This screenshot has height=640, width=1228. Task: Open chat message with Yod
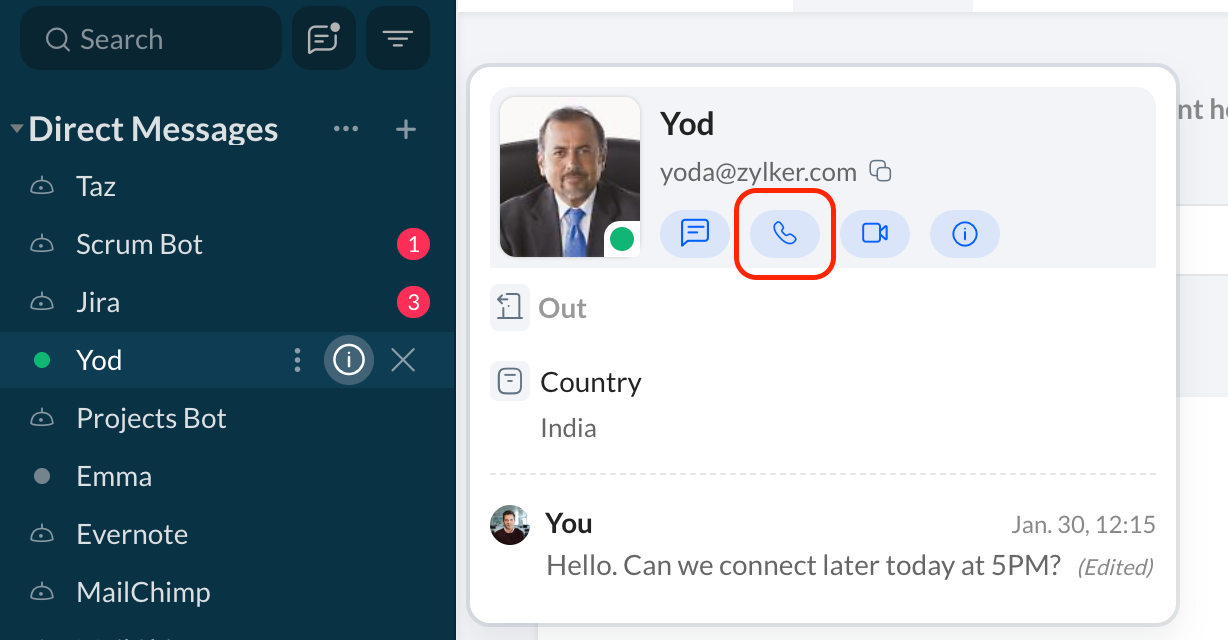click(695, 234)
